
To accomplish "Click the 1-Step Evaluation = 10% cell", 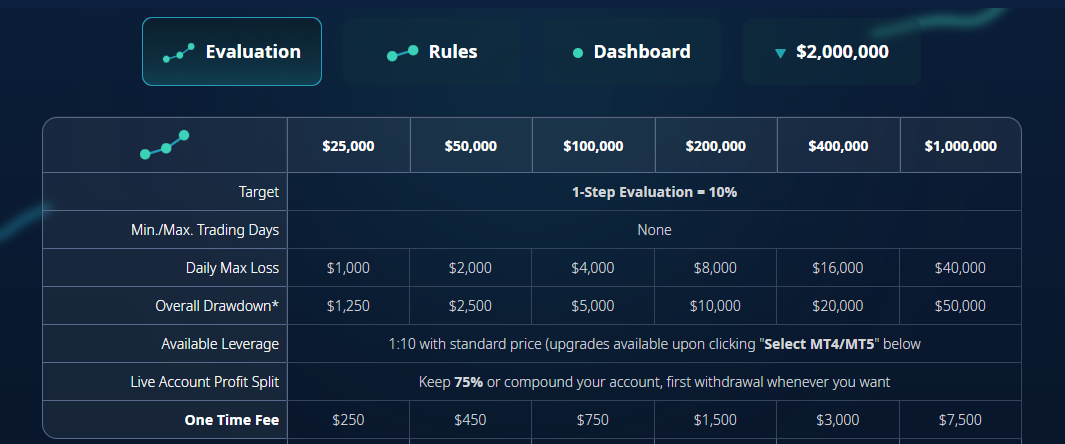I will [654, 192].
